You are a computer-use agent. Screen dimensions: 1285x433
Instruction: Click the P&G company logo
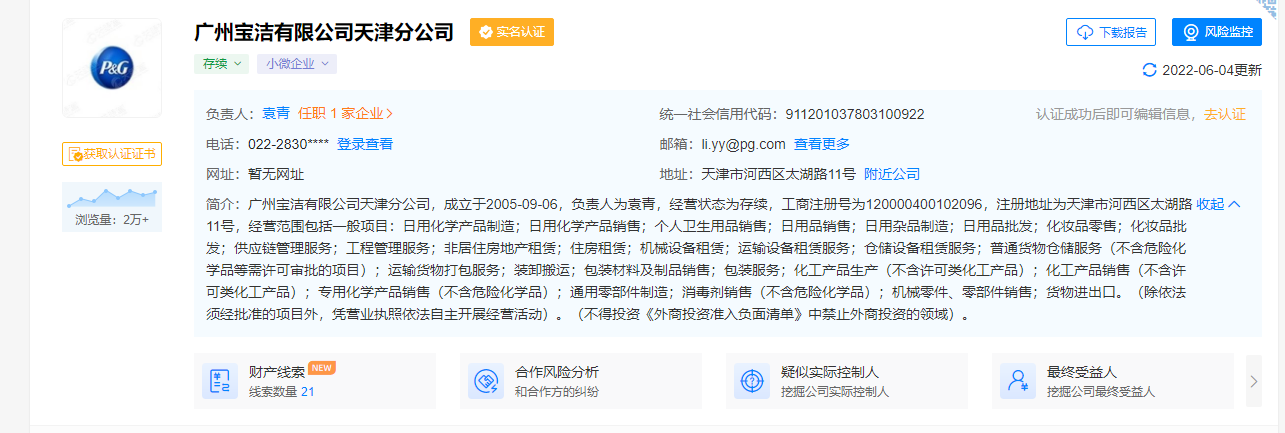tap(111, 68)
